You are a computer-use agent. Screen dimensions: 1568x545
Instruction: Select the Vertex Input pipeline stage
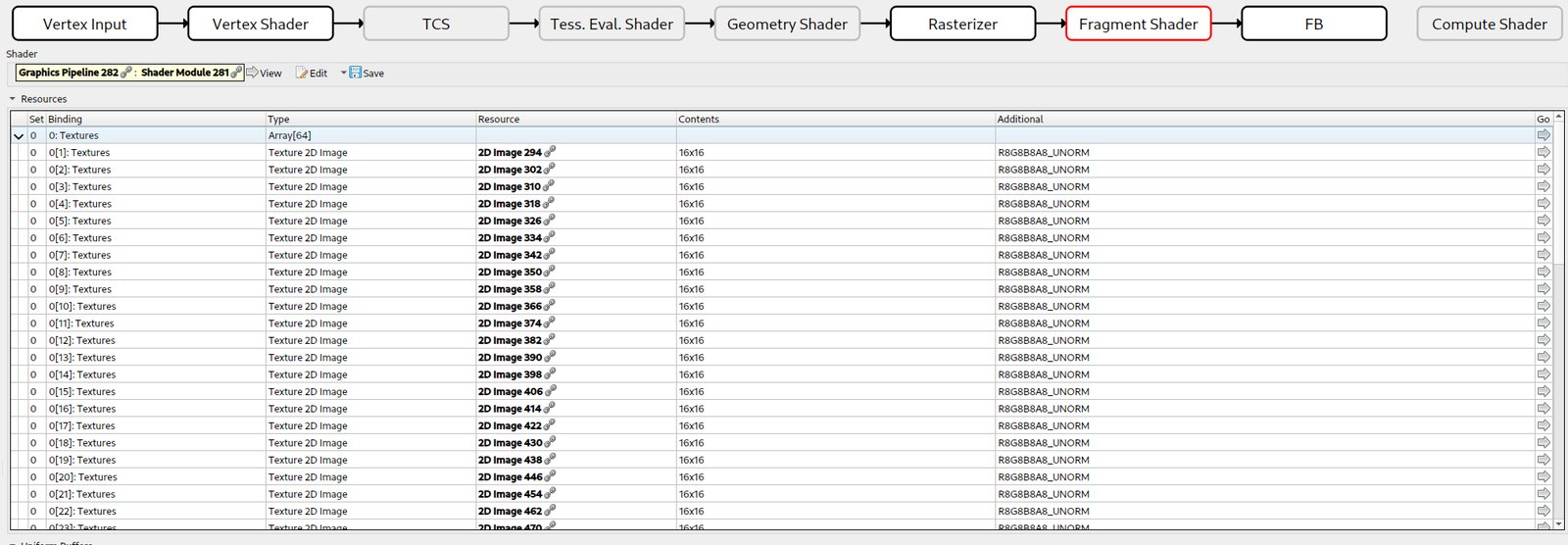(84, 24)
